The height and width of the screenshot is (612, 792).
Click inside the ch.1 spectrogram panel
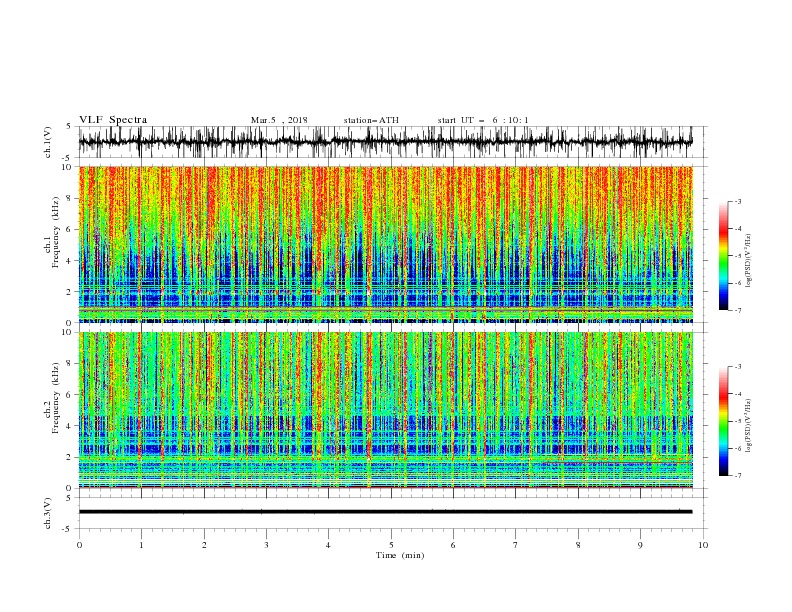pos(386,244)
